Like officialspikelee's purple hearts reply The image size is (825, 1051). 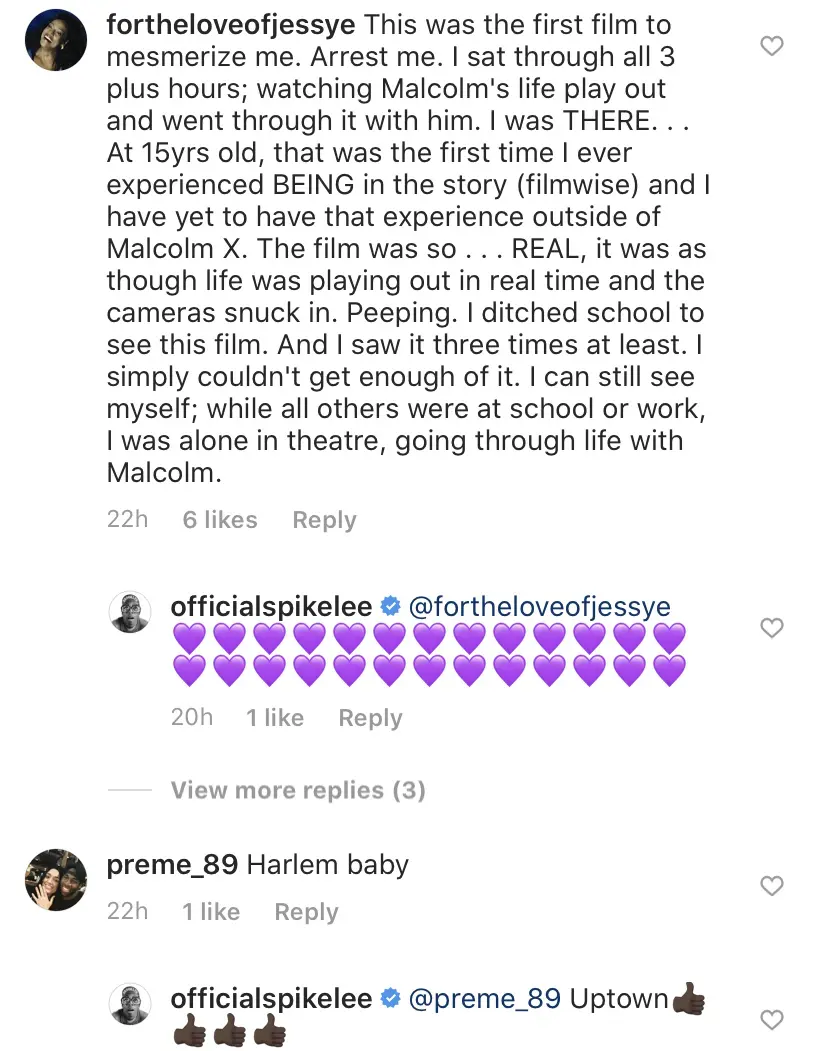coord(772,628)
